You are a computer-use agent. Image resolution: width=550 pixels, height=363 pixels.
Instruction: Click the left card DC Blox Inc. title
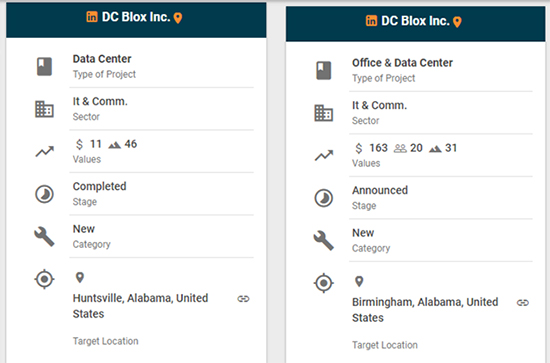pos(136,17)
